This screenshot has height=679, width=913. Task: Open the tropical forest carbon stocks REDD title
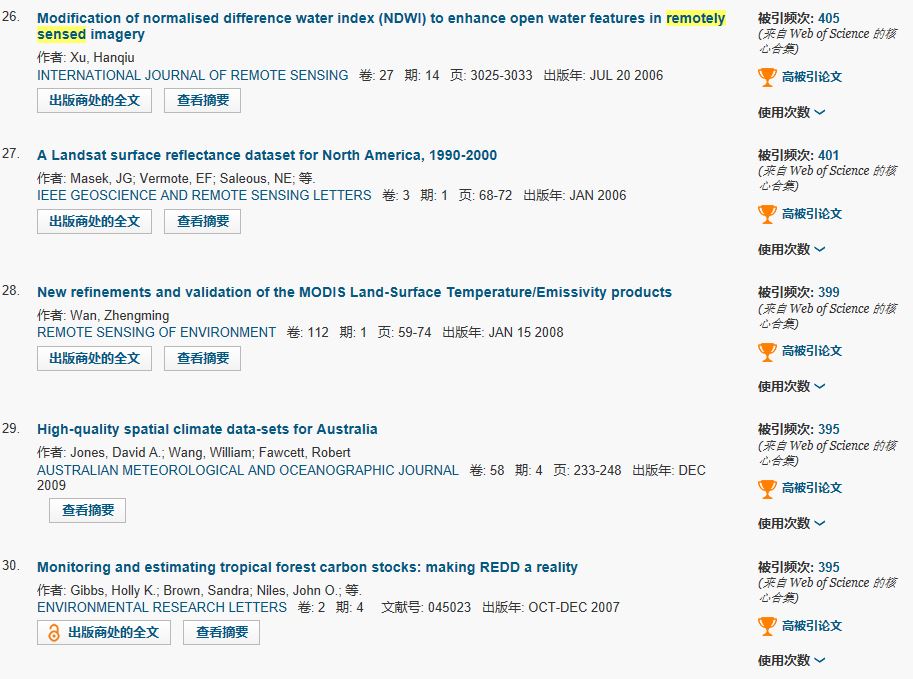click(x=307, y=567)
